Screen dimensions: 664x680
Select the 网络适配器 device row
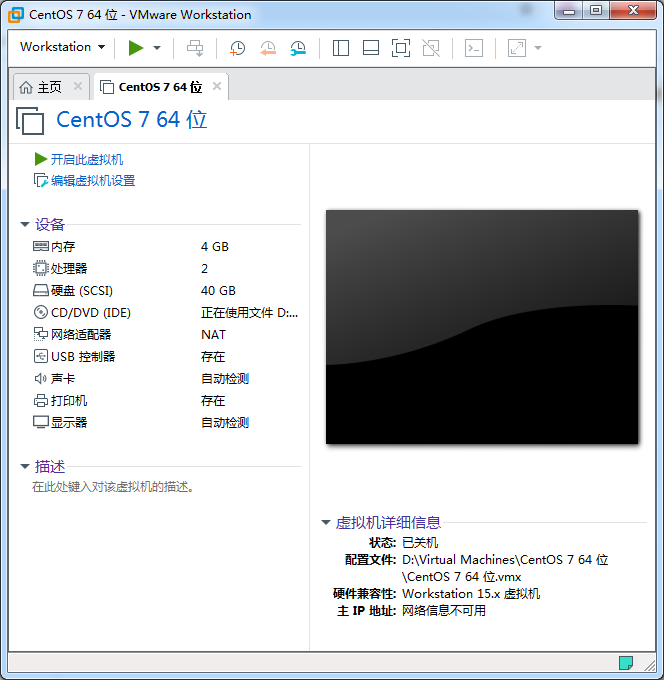click(x=165, y=334)
